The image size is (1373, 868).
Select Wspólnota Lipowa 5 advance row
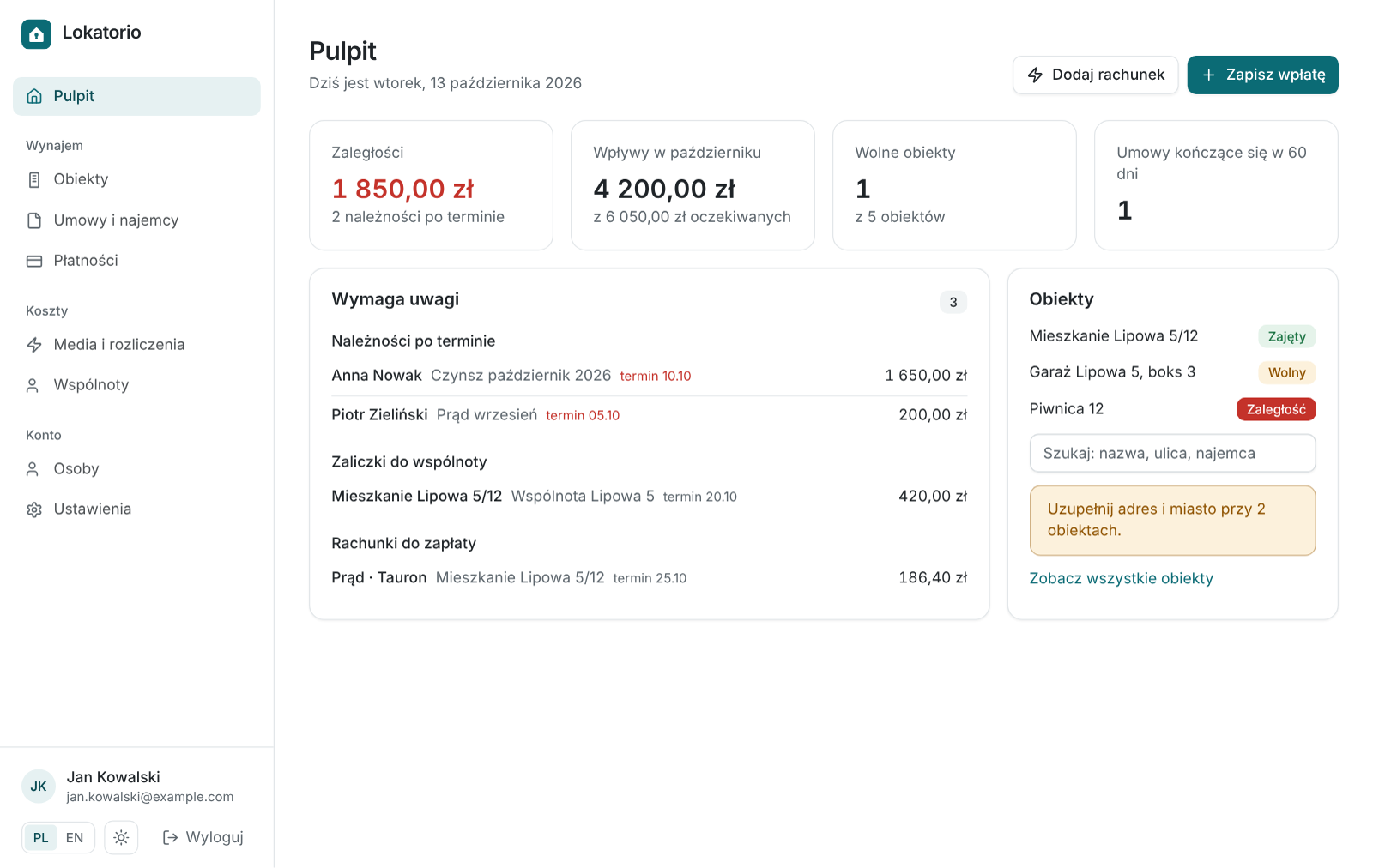pyautogui.click(x=649, y=497)
